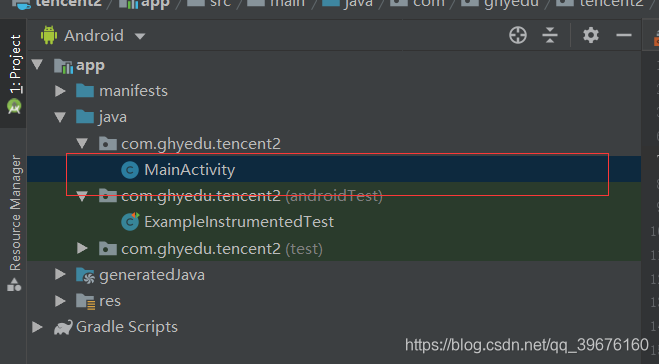Expand the com.ghyedu.tencent2 (test) package
The image size is (659, 364).
tap(82, 248)
